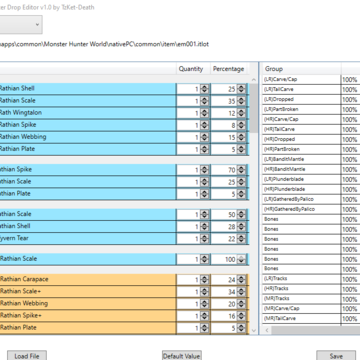Viewport: 360px width, 360px height.
Task: Click percentage spinner arrows for Rathian Scale+
Action: (x=241, y=292)
